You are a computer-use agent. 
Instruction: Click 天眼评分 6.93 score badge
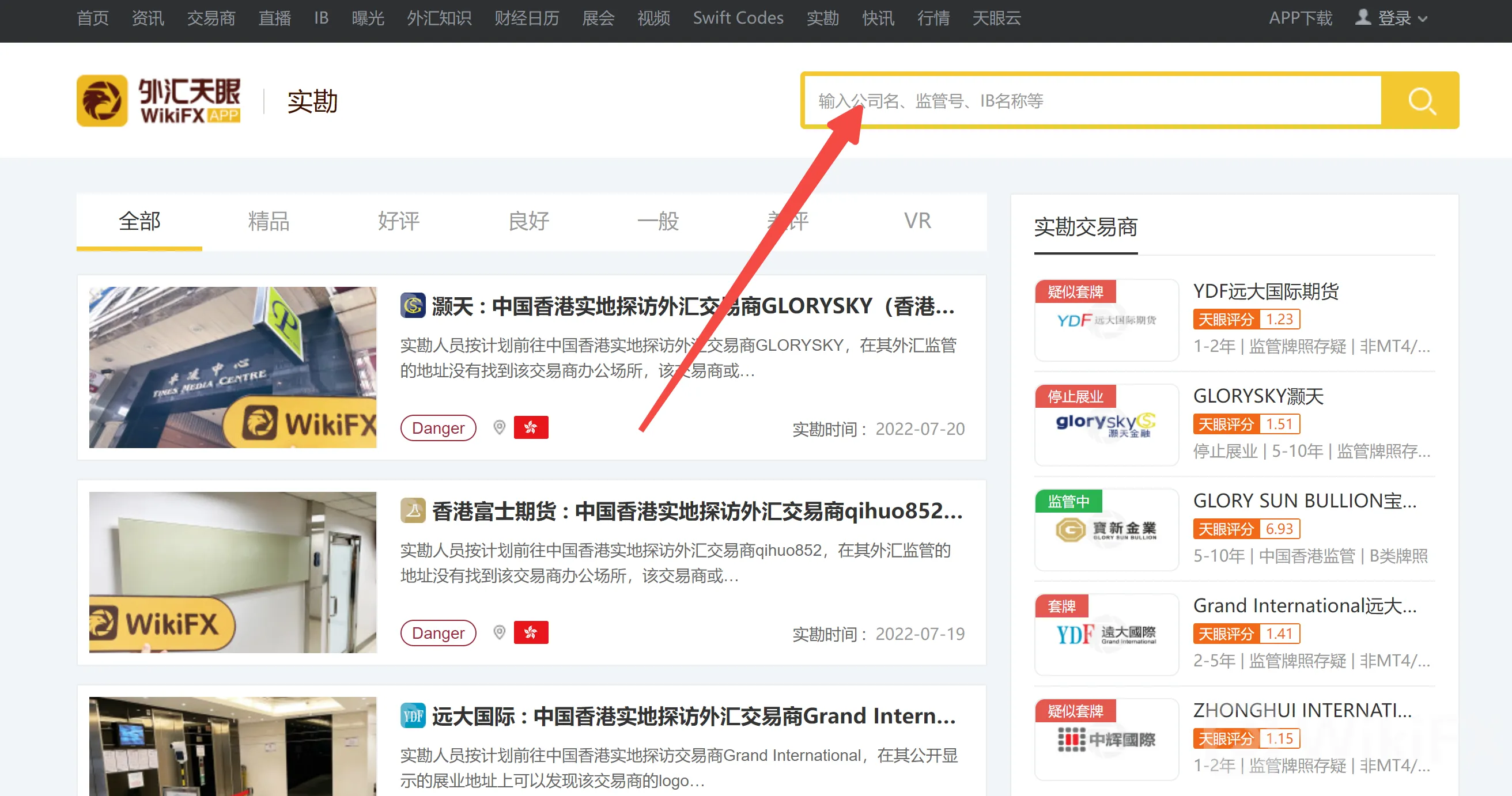(x=1247, y=529)
